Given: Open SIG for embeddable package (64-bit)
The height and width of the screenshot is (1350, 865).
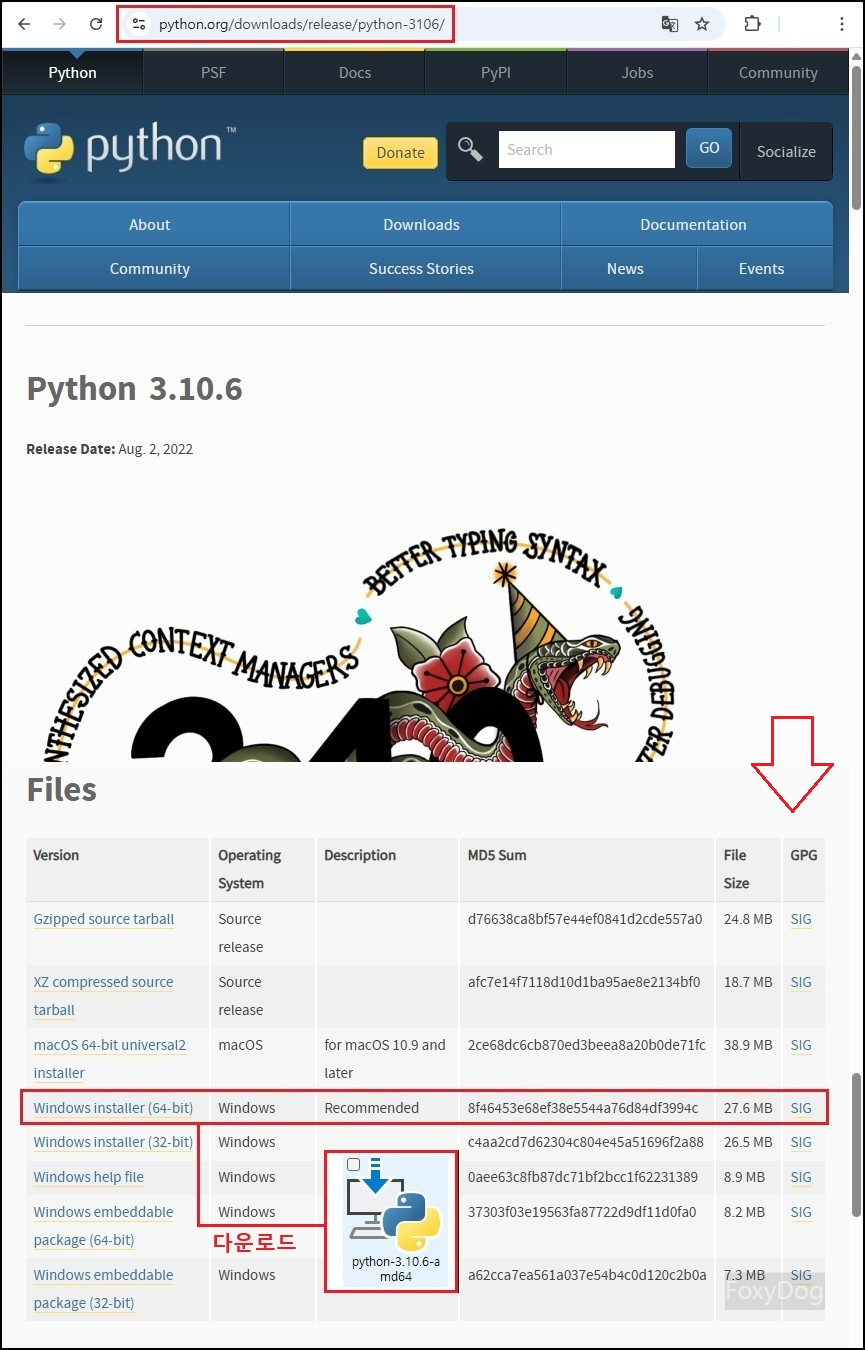Looking at the screenshot, I should click(801, 1212).
